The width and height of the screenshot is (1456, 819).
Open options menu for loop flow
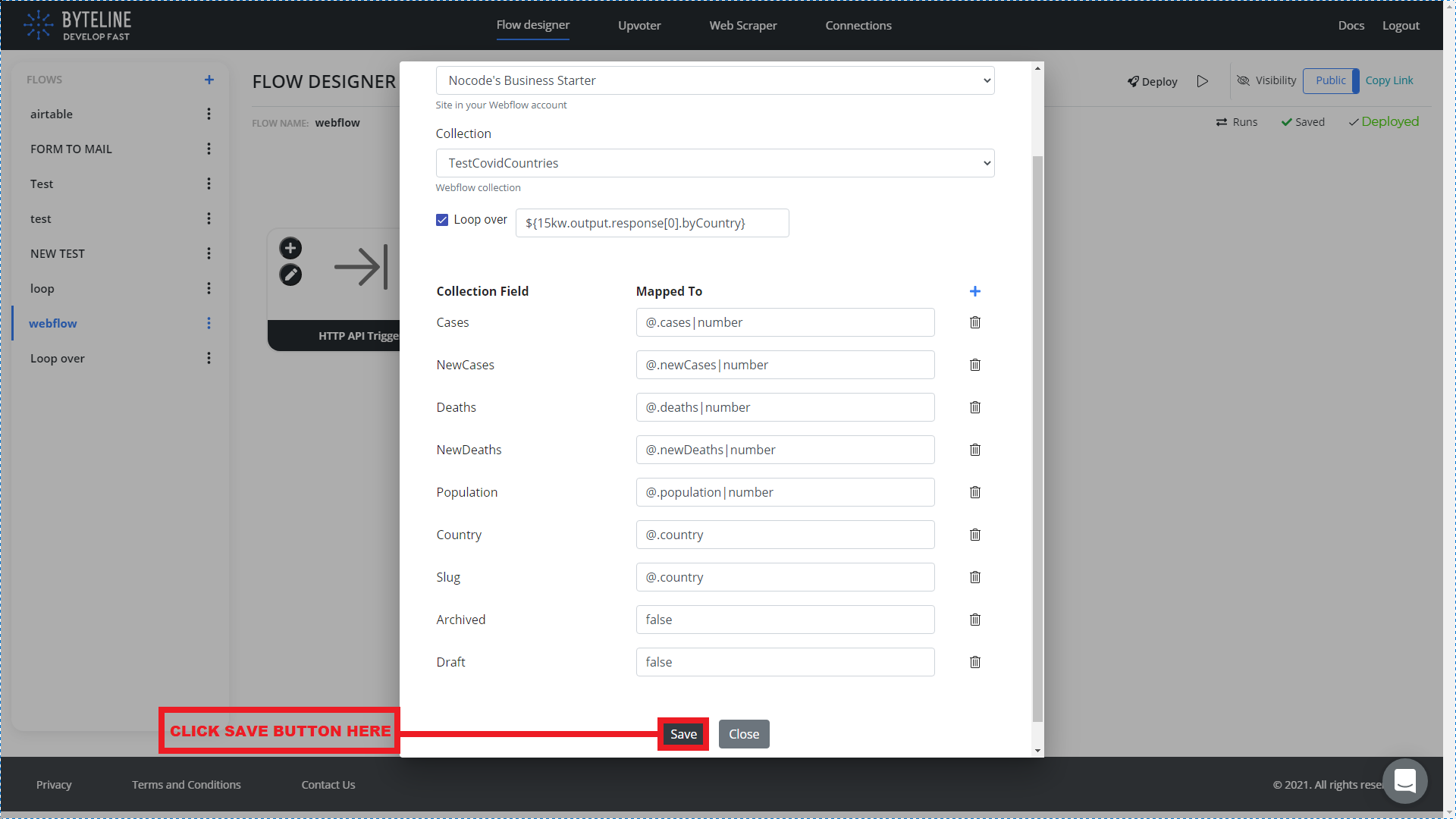[209, 288]
